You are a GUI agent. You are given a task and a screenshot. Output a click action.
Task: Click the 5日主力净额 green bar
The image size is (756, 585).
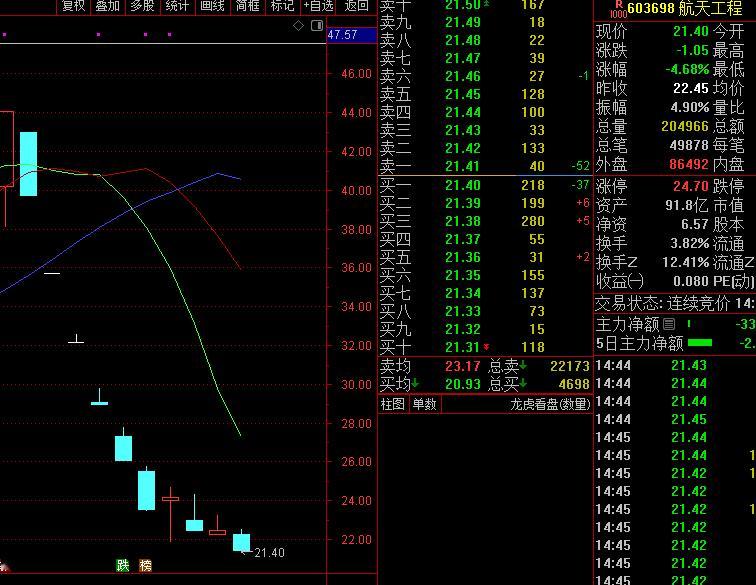point(700,343)
